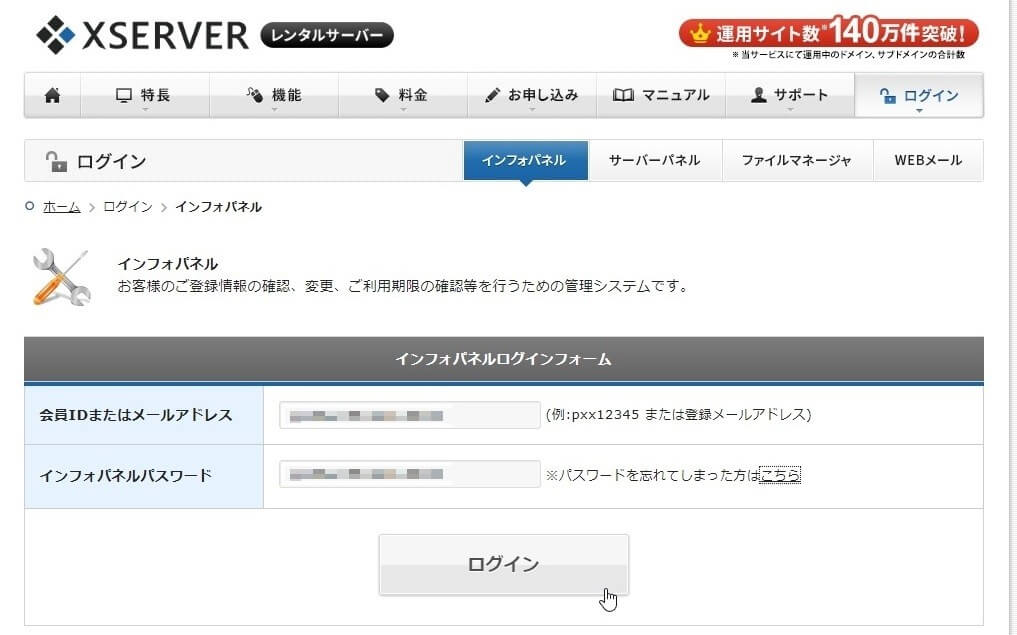
Task: Click the padlock icon beside ログイン in navigation
Action: pyautogui.click(x=887, y=96)
